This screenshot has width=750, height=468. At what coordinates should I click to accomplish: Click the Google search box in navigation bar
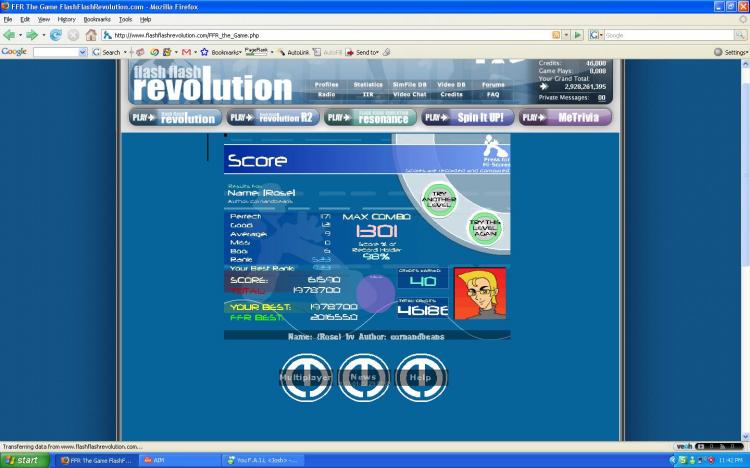click(669, 35)
